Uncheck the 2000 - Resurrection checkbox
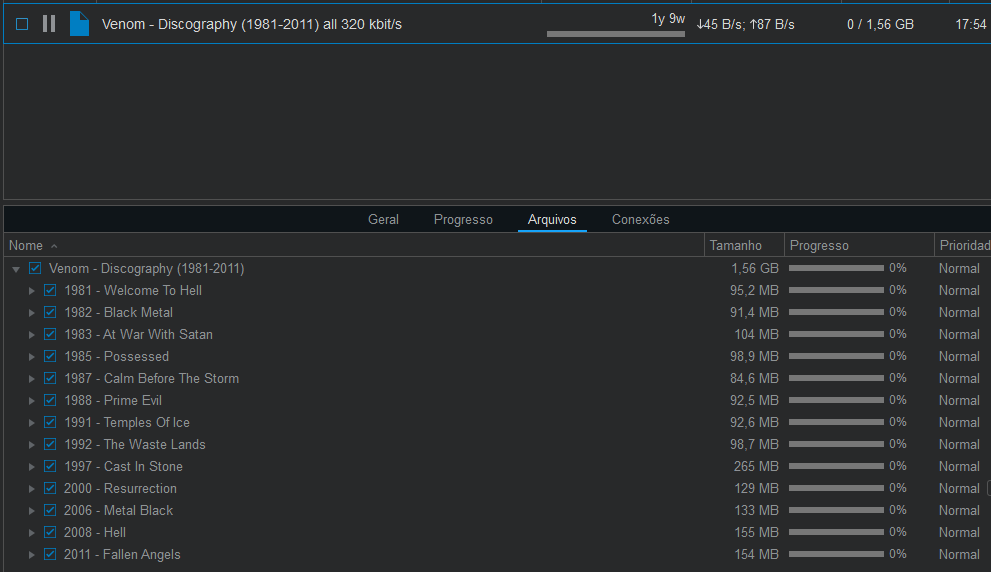This screenshot has width=991, height=572. (x=50, y=488)
